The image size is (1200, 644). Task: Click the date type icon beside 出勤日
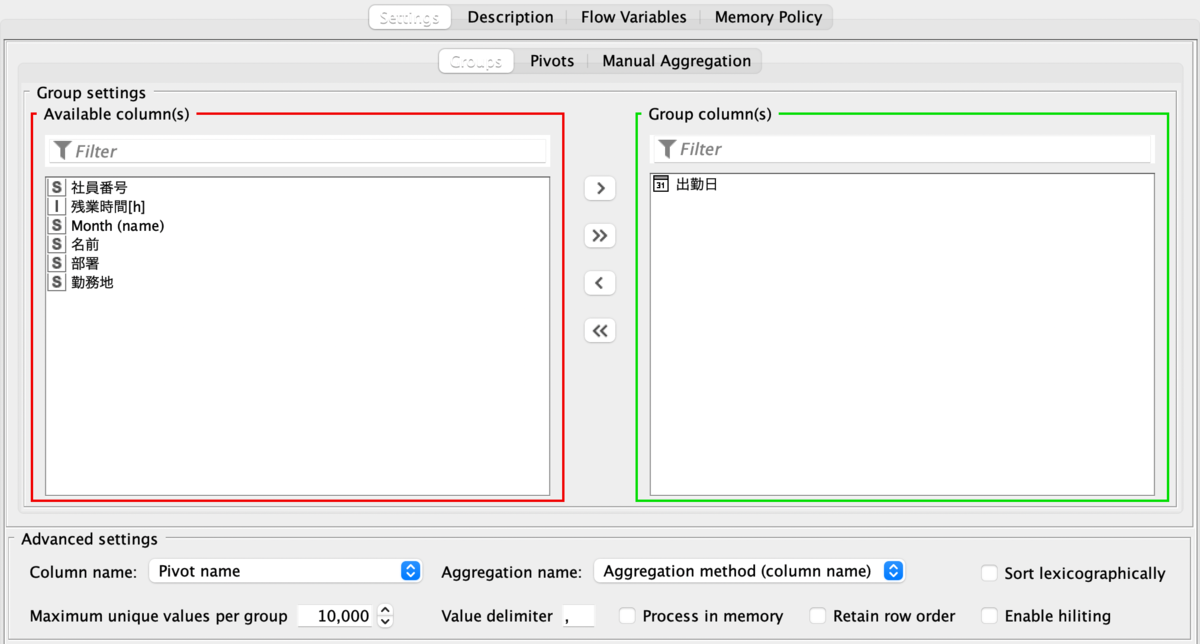click(661, 184)
